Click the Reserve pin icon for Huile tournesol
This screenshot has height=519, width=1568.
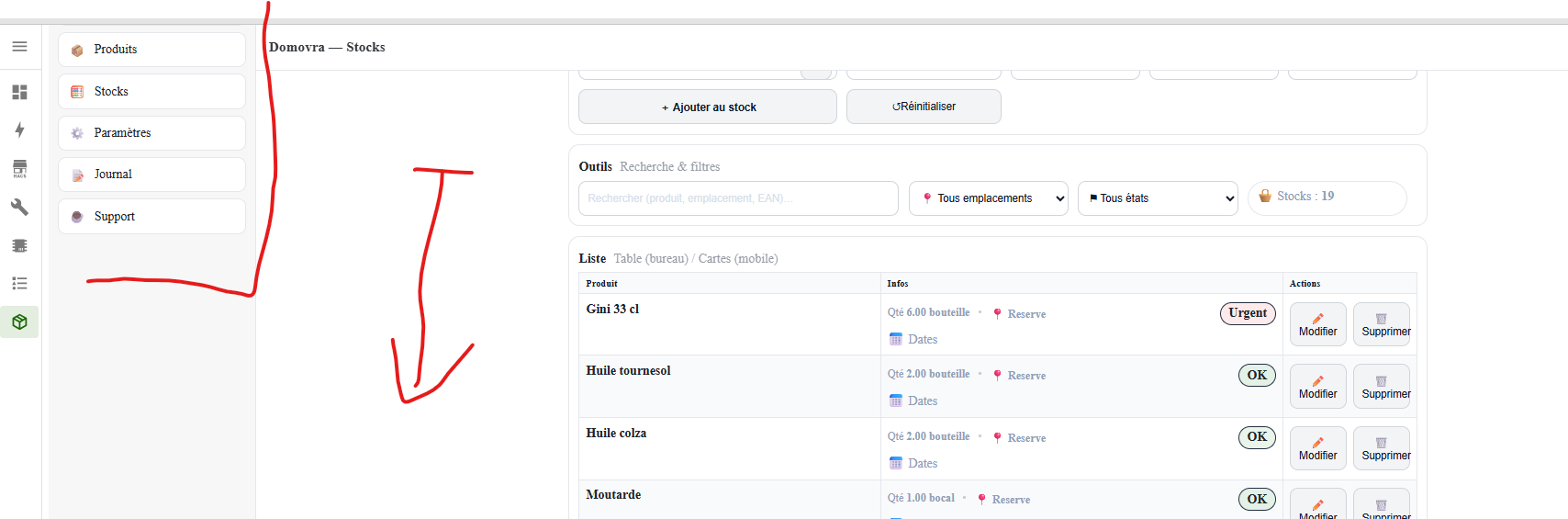click(997, 376)
